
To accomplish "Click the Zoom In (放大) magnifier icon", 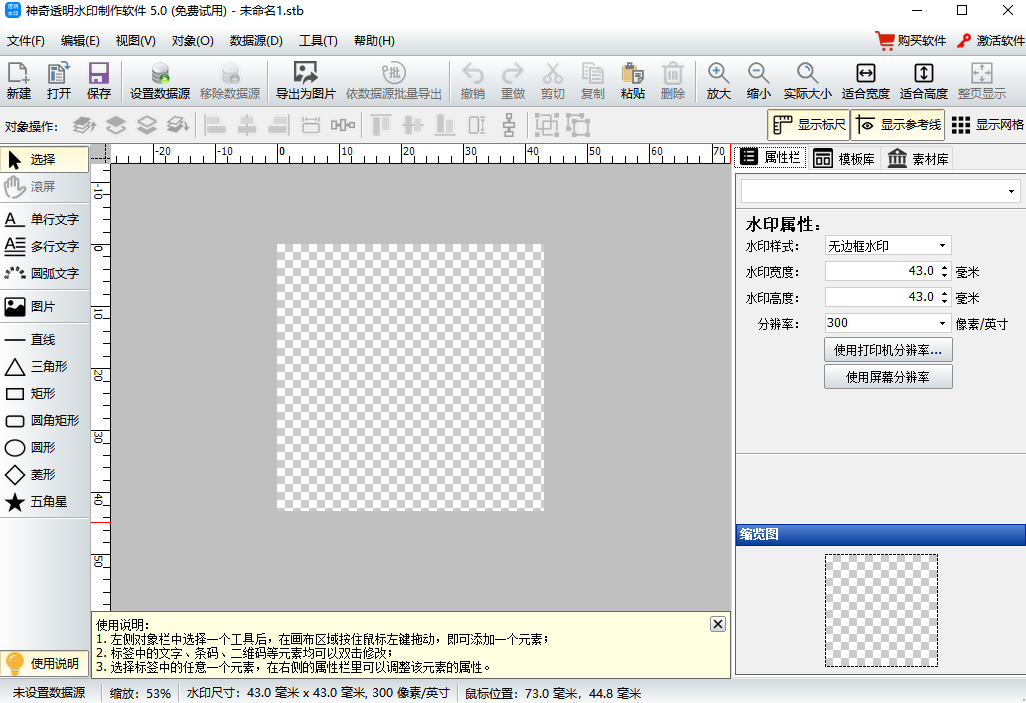I will click(718, 80).
